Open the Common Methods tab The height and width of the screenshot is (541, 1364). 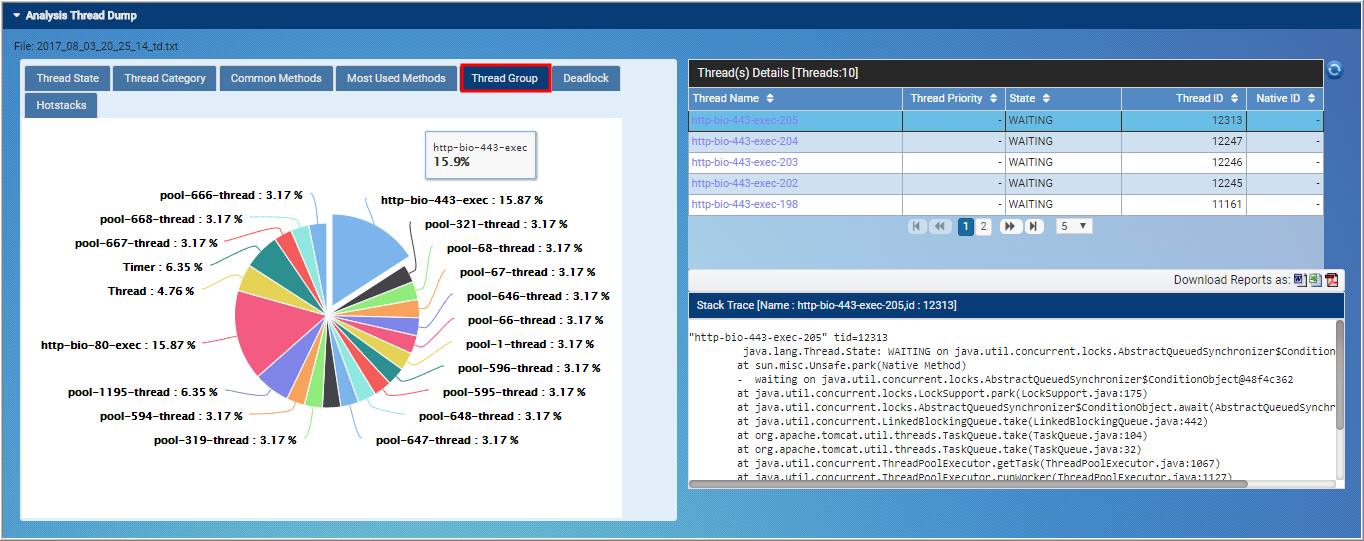(x=276, y=78)
